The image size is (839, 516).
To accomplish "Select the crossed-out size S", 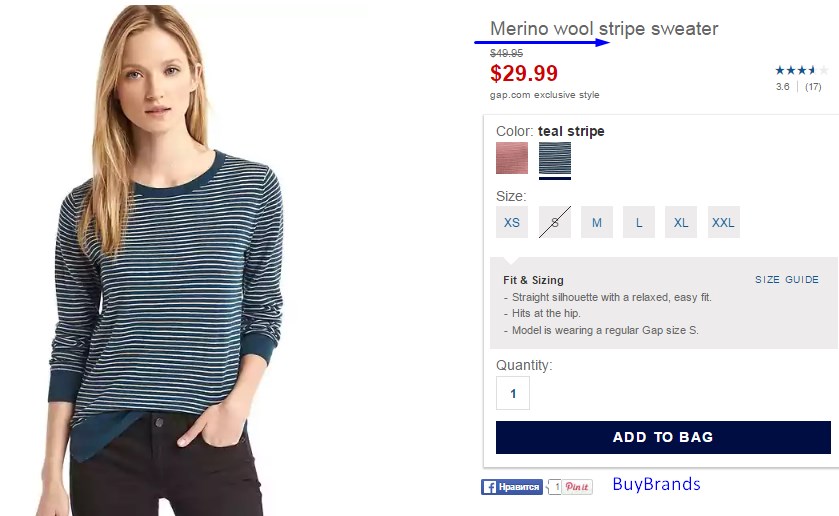I will coord(554,222).
